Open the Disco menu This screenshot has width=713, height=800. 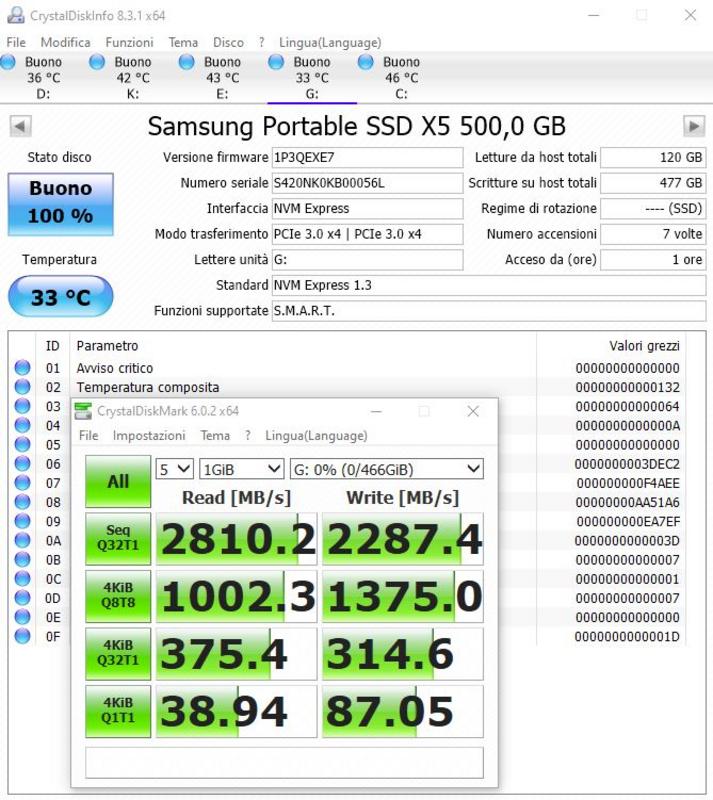(x=228, y=42)
